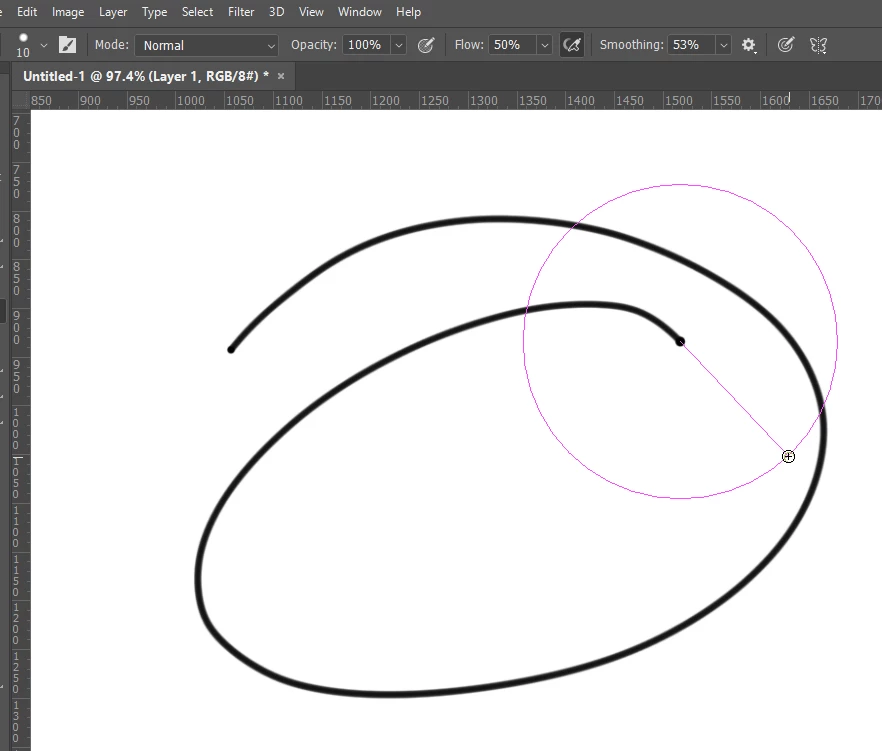Expand the brush preset picker arrow
This screenshot has width=882, height=751.
(44, 45)
